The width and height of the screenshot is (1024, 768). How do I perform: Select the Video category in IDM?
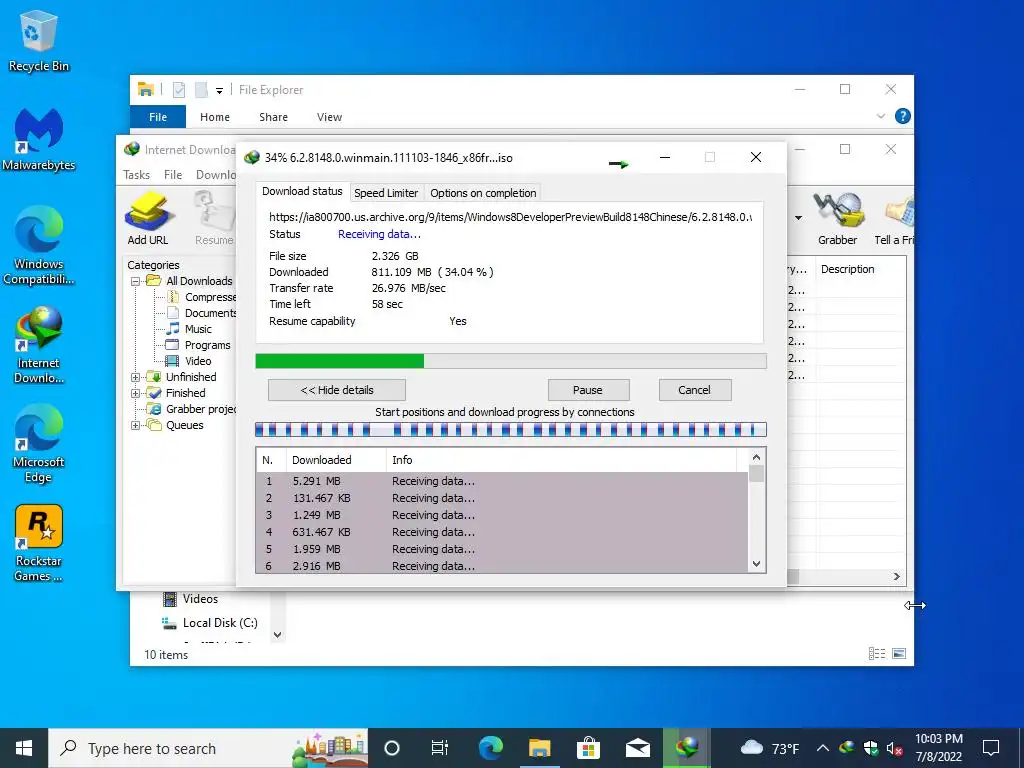[x=189, y=361]
